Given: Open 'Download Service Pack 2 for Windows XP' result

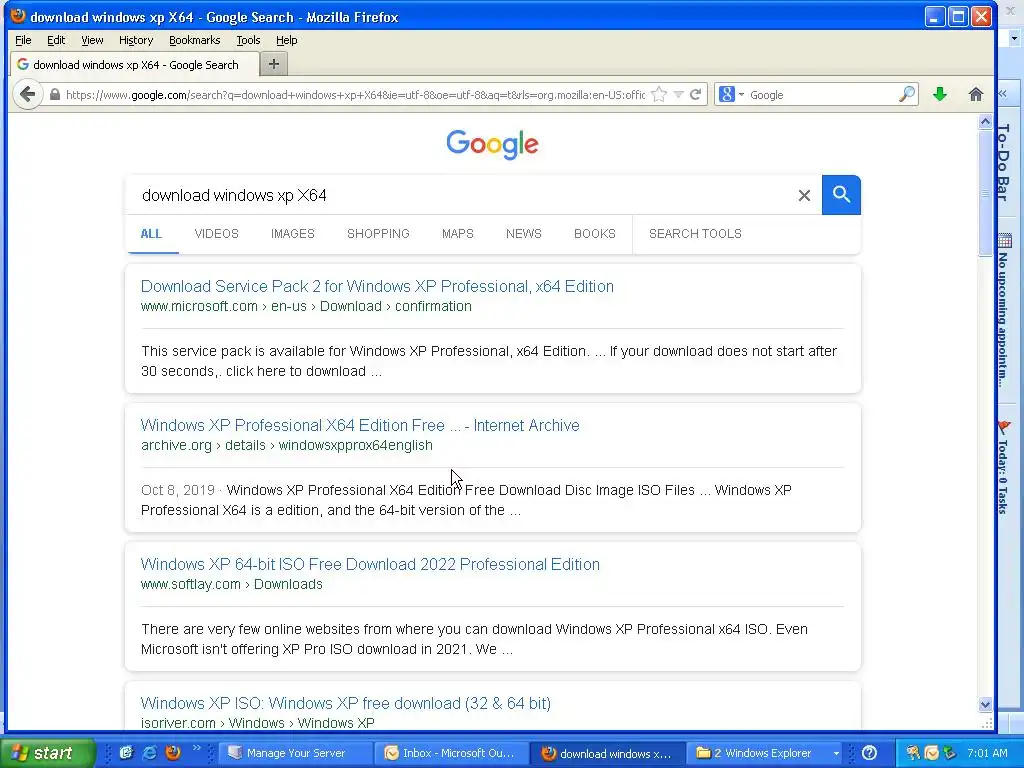Looking at the screenshot, I should point(377,286).
